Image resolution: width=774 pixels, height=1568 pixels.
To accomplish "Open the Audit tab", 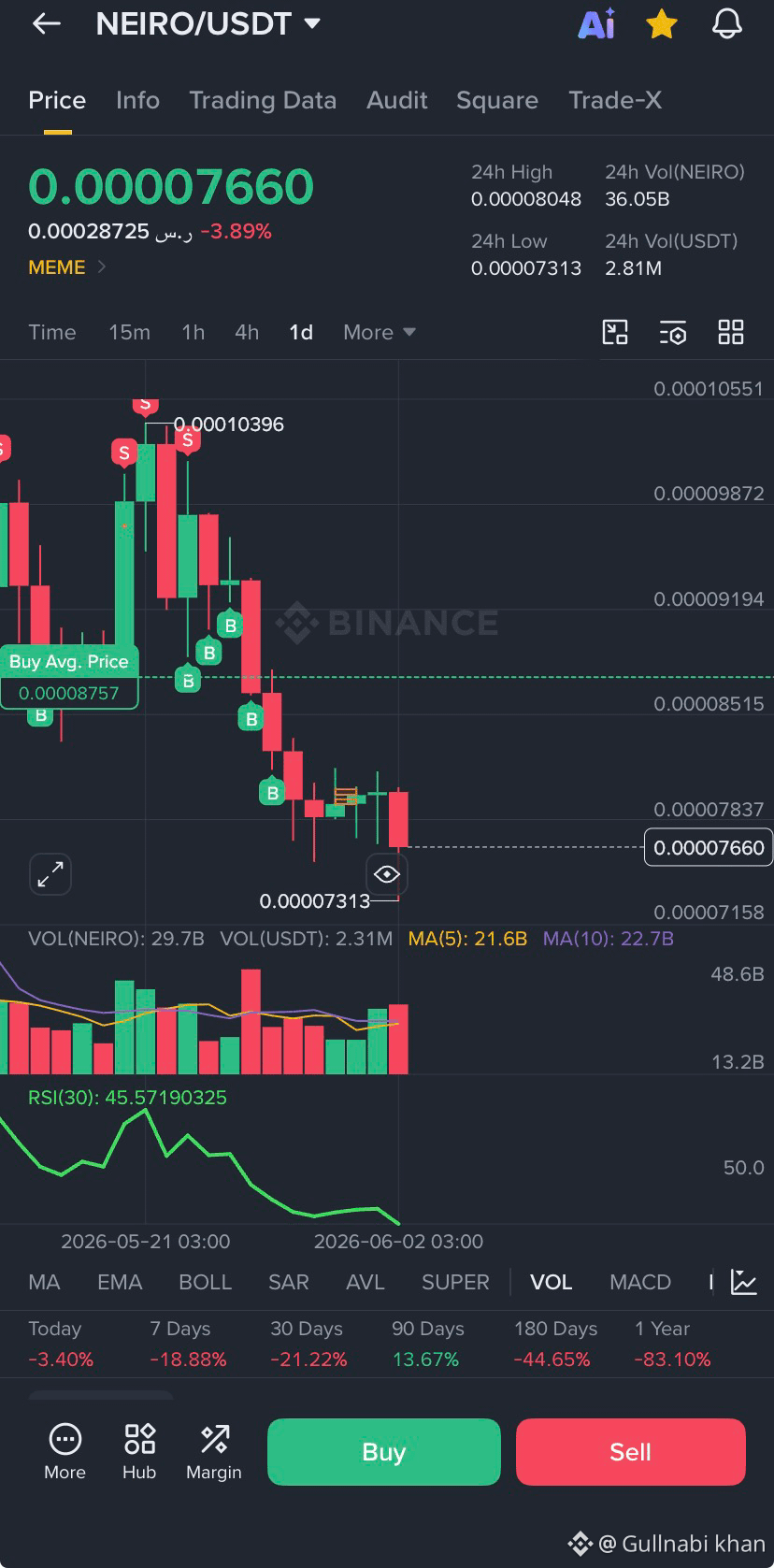I will (397, 100).
